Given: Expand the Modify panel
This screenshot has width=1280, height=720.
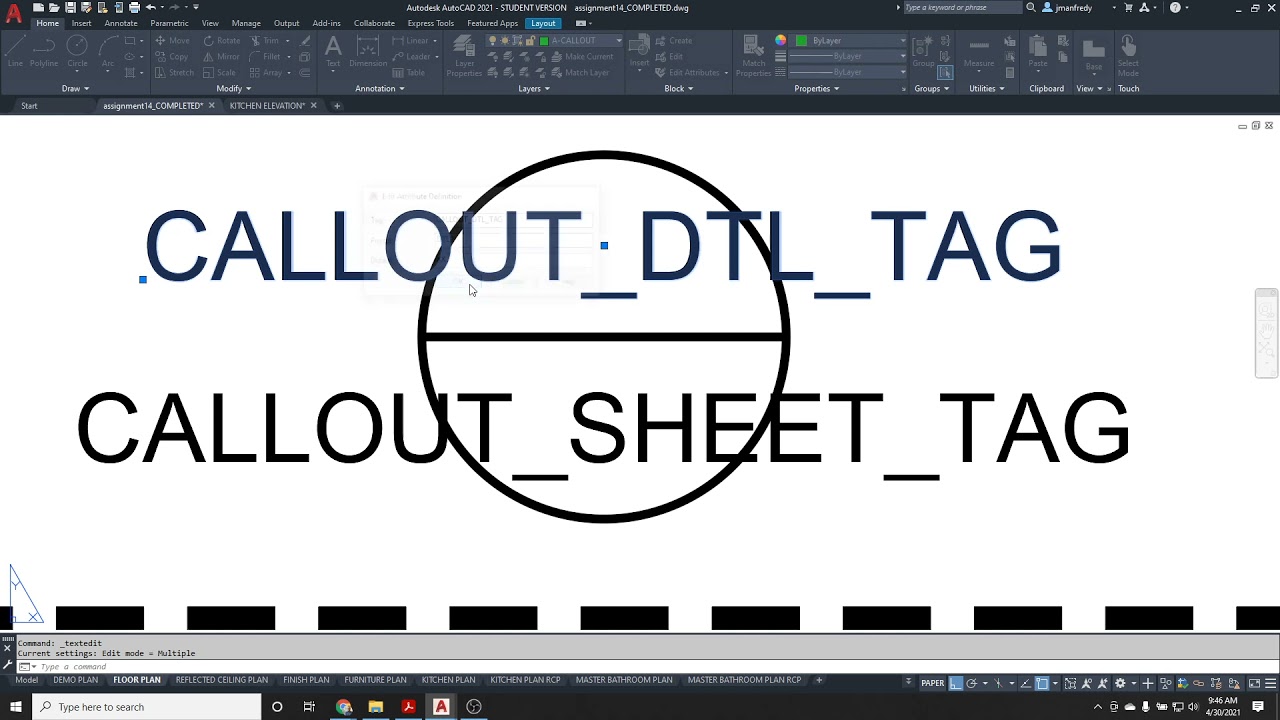Looking at the screenshot, I should pos(233,88).
